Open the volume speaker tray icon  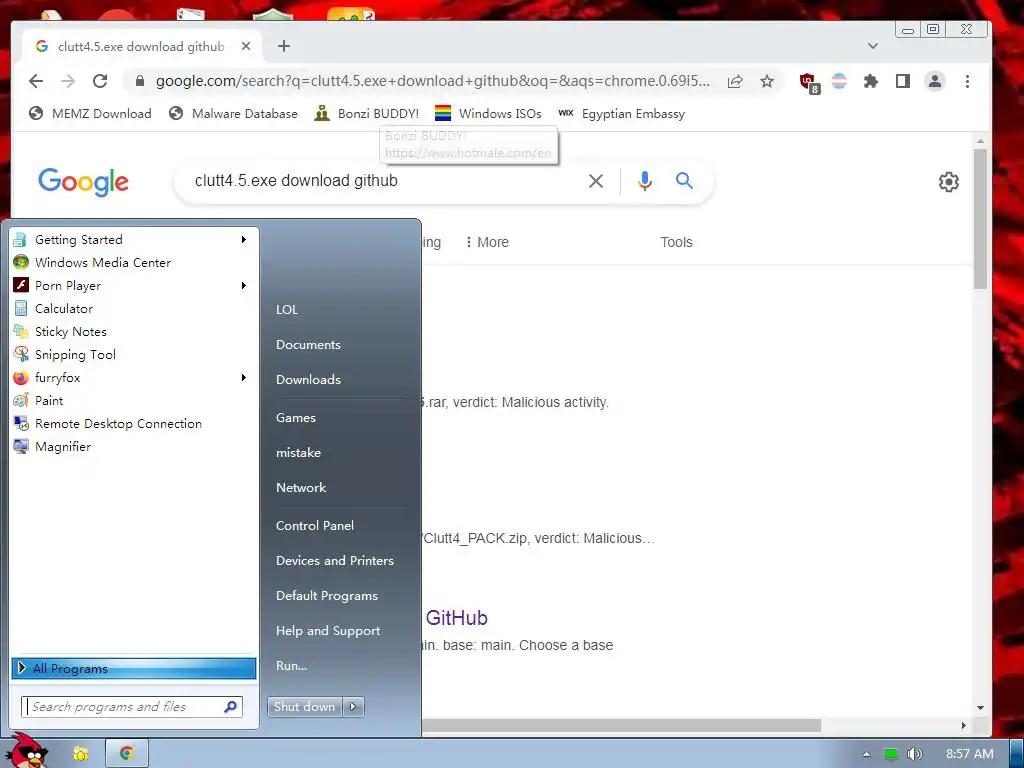point(914,754)
